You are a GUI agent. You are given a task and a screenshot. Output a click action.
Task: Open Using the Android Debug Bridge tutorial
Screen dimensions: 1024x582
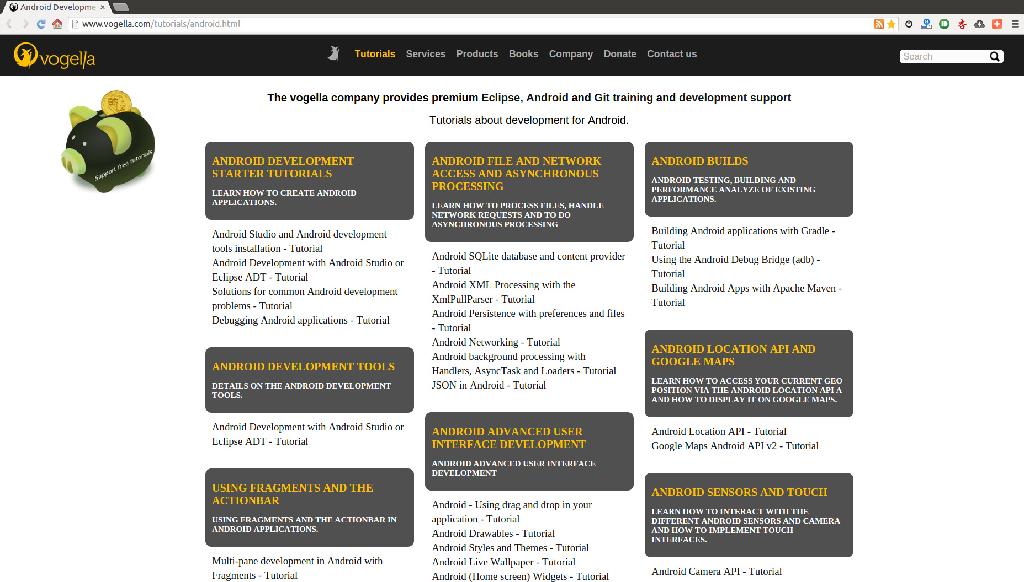(x=735, y=267)
